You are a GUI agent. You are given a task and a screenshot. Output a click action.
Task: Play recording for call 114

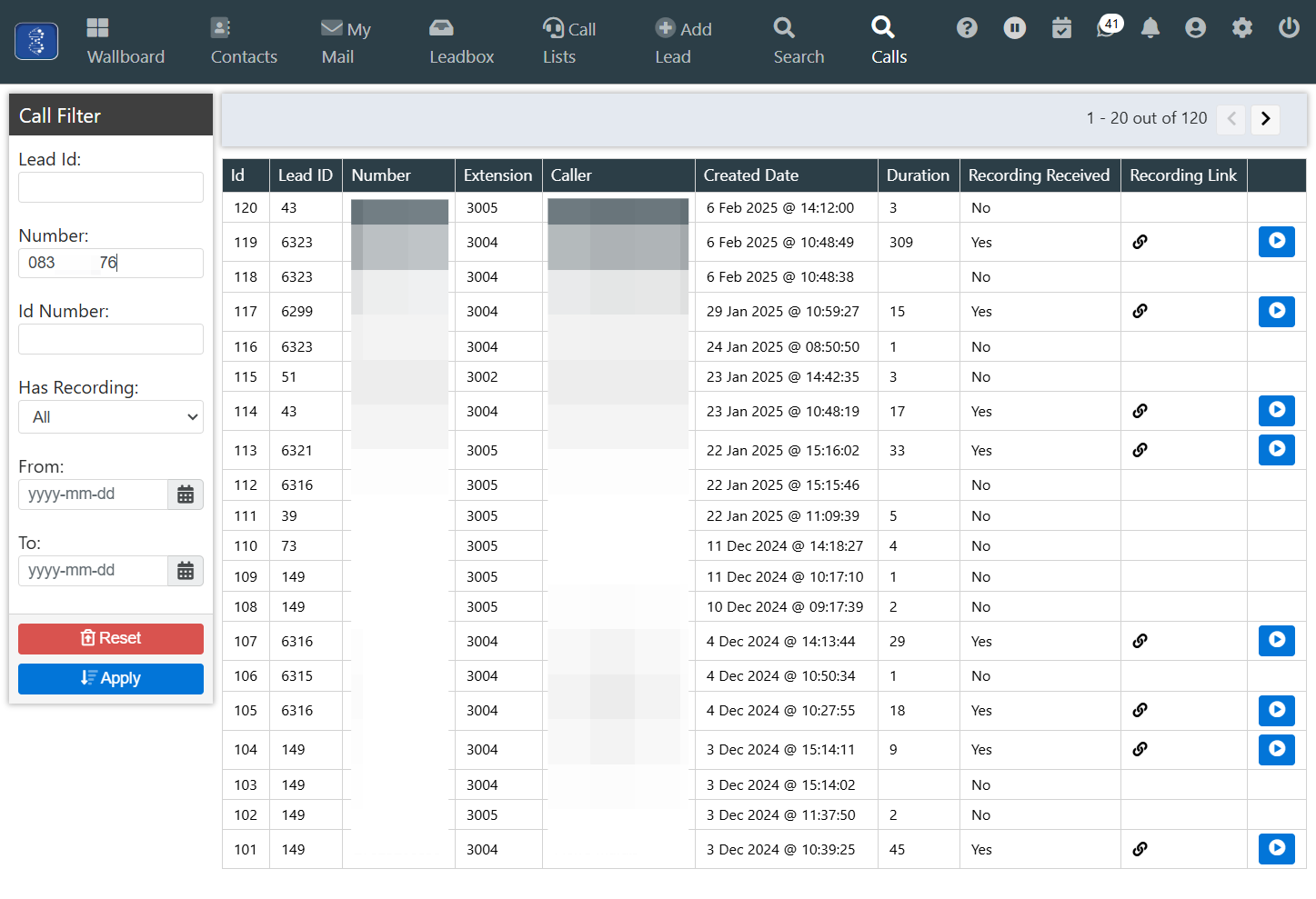click(1277, 411)
